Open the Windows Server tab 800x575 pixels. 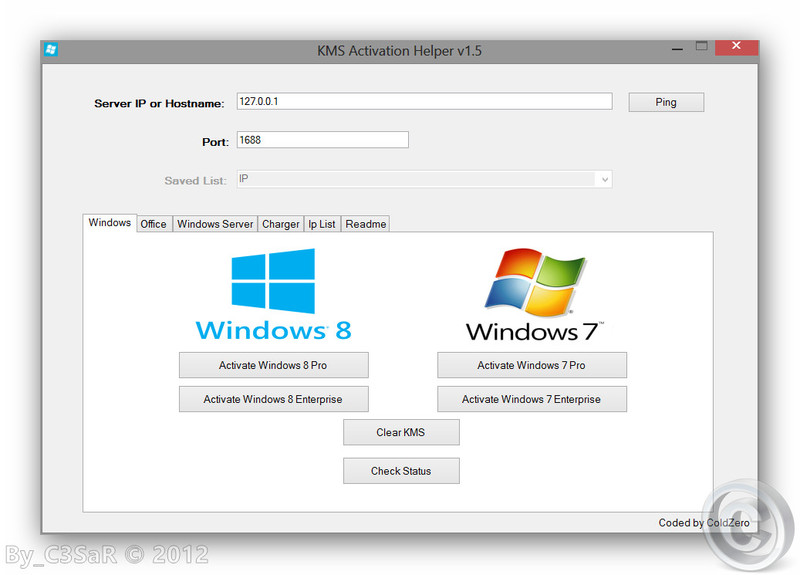point(215,224)
